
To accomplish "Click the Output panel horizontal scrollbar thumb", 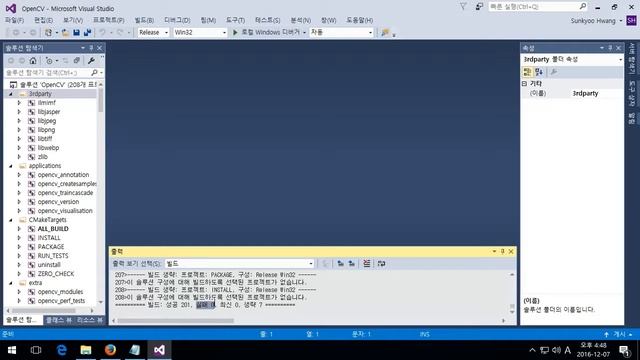I will (x=176, y=321).
